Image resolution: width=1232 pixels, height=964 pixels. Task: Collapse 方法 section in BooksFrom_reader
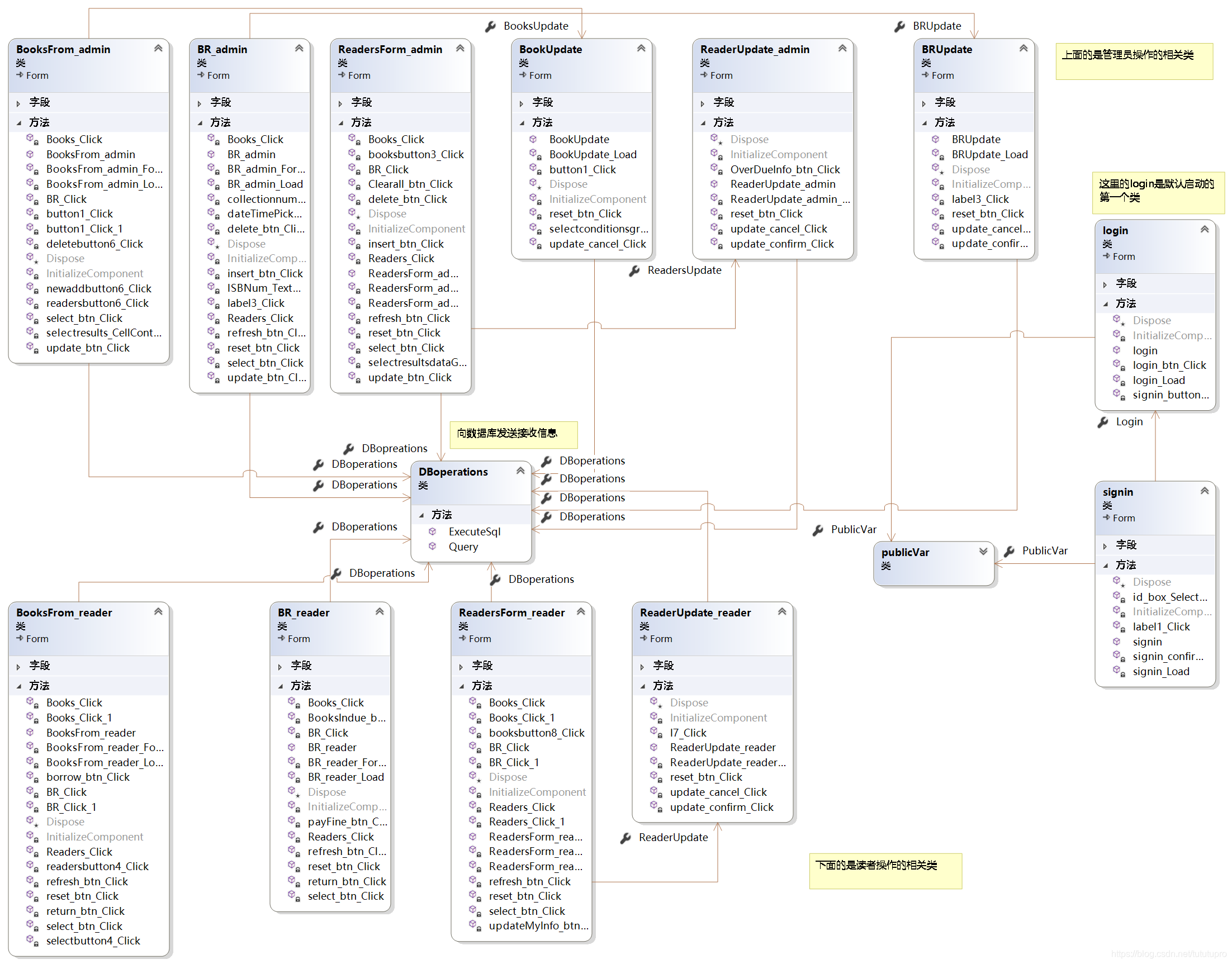click(x=18, y=686)
